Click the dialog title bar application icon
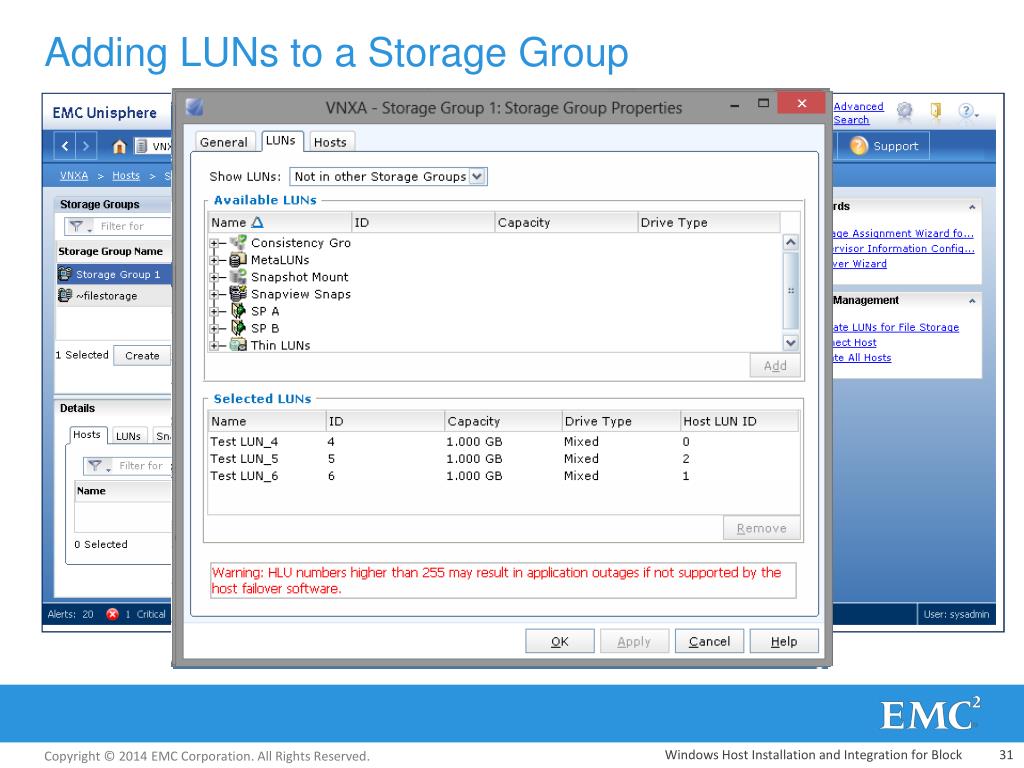 click(195, 107)
